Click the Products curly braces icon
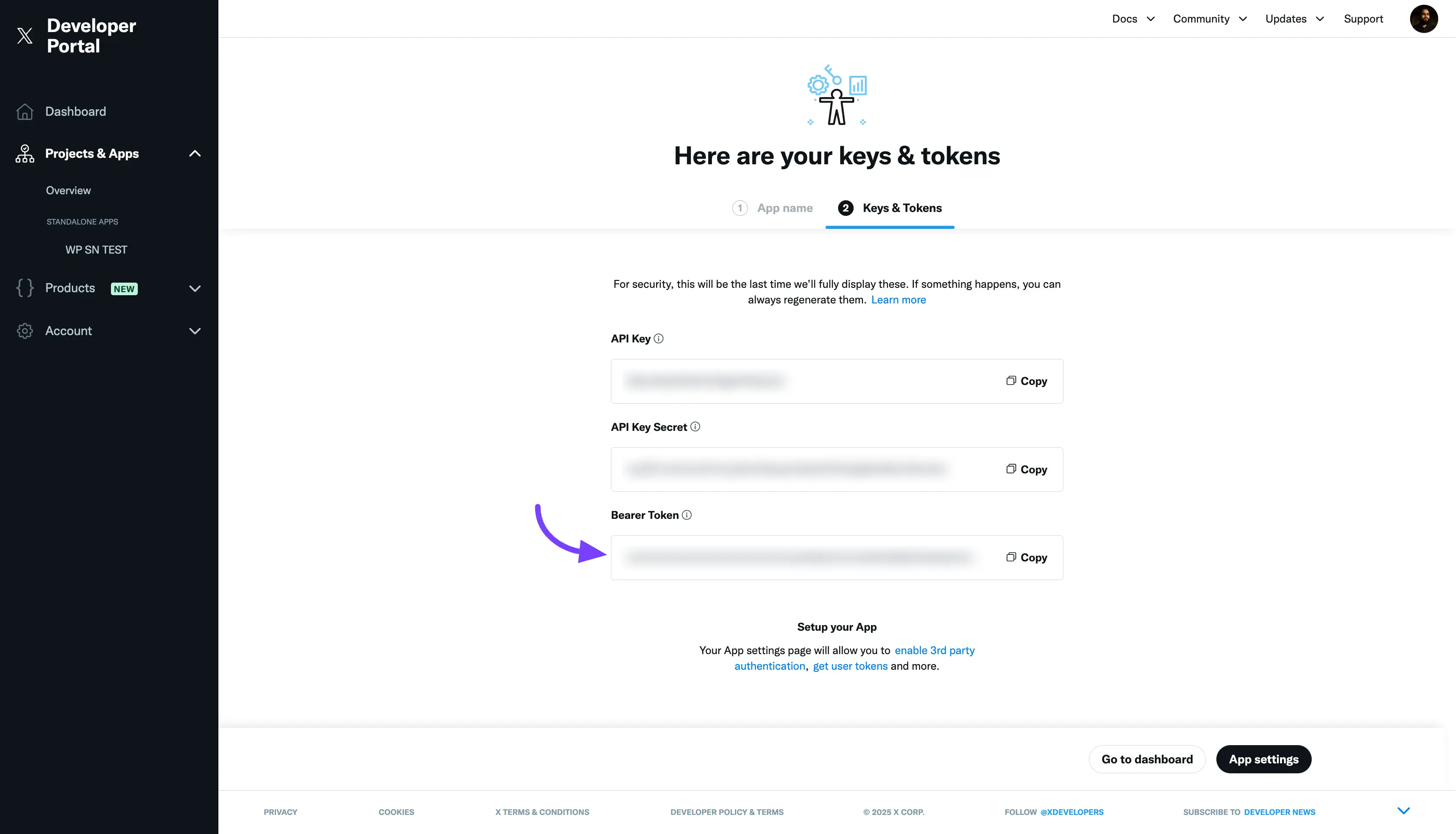Image resolution: width=1456 pixels, height=834 pixels. (x=25, y=288)
